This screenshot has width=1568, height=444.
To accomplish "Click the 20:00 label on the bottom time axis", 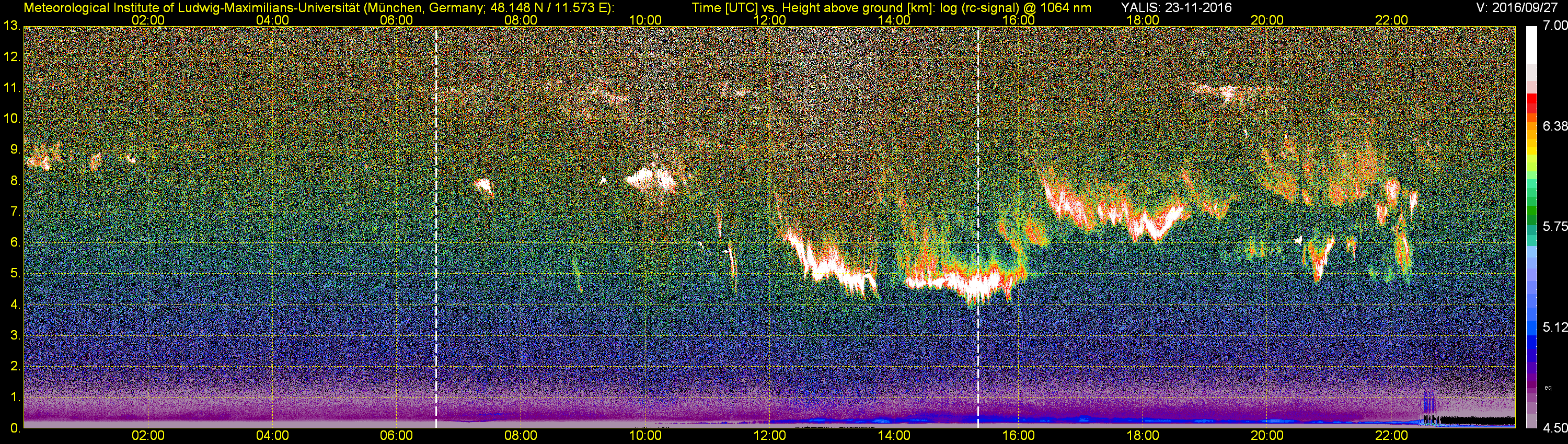I will (1267, 436).
